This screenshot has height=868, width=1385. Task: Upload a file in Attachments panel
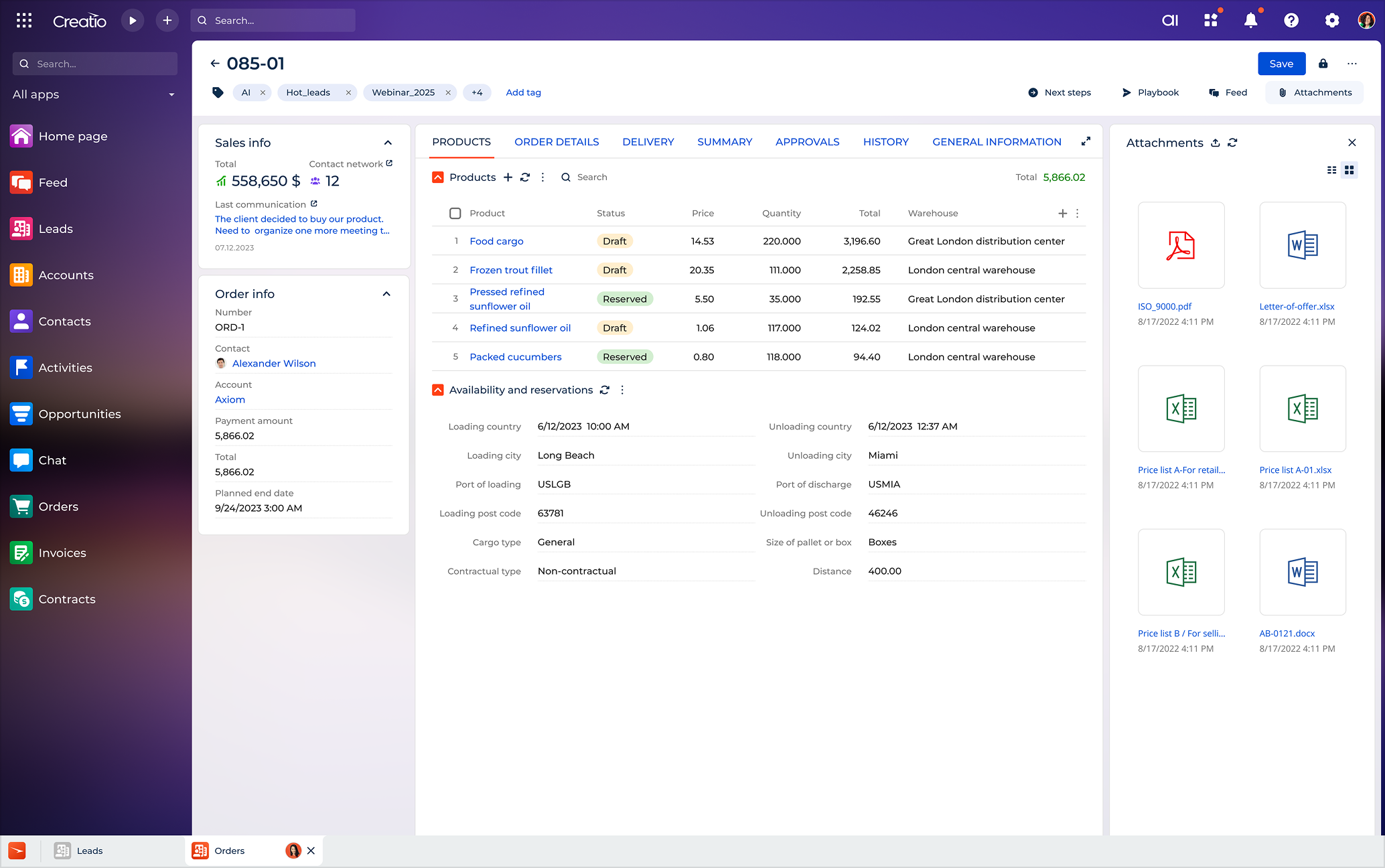click(x=1215, y=142)
